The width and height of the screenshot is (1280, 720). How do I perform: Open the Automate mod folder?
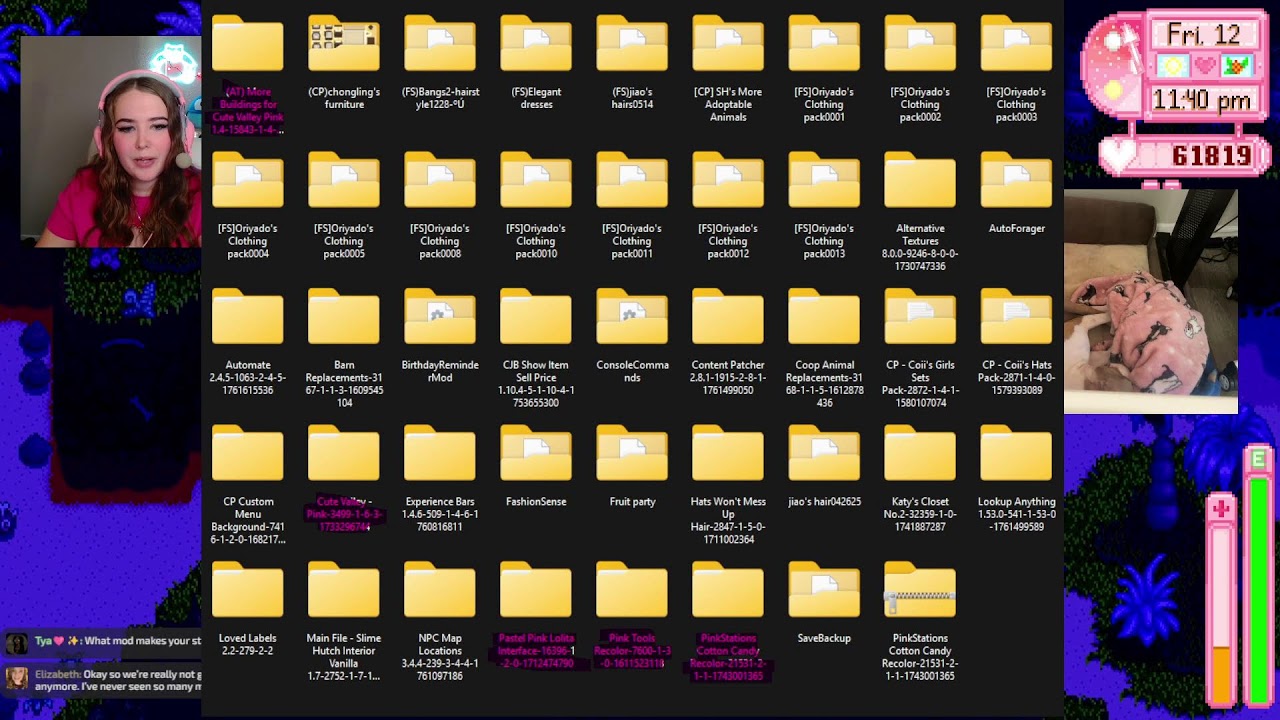[248, 317]
